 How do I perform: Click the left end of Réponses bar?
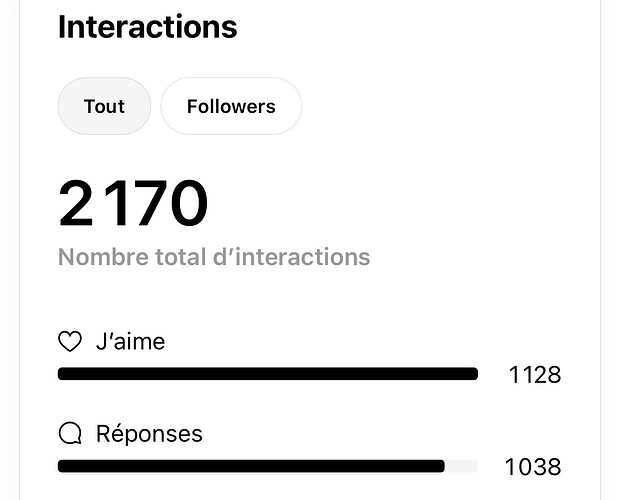(x=64, y=466)
